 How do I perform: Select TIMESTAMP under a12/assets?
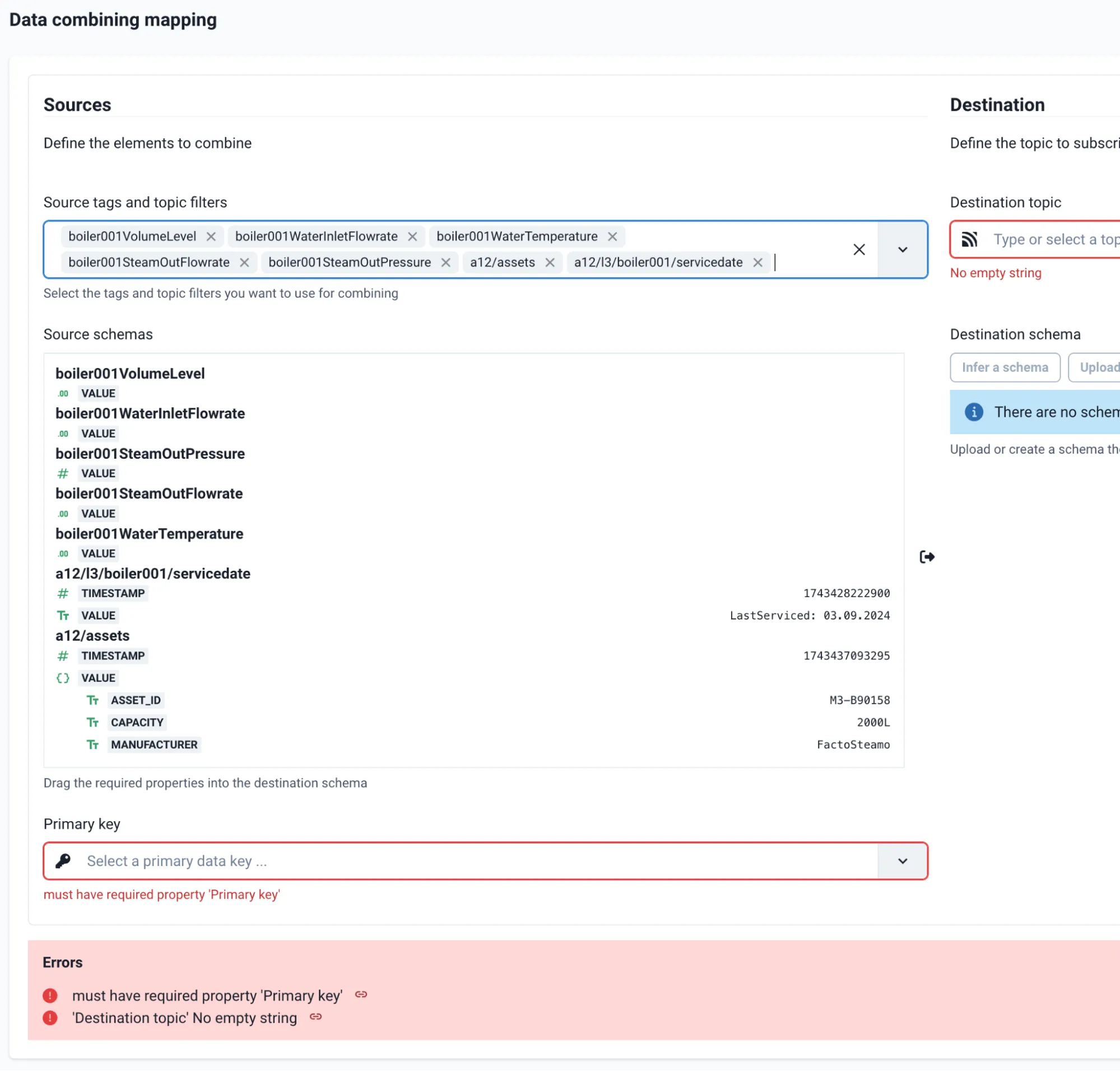(113, 656)
